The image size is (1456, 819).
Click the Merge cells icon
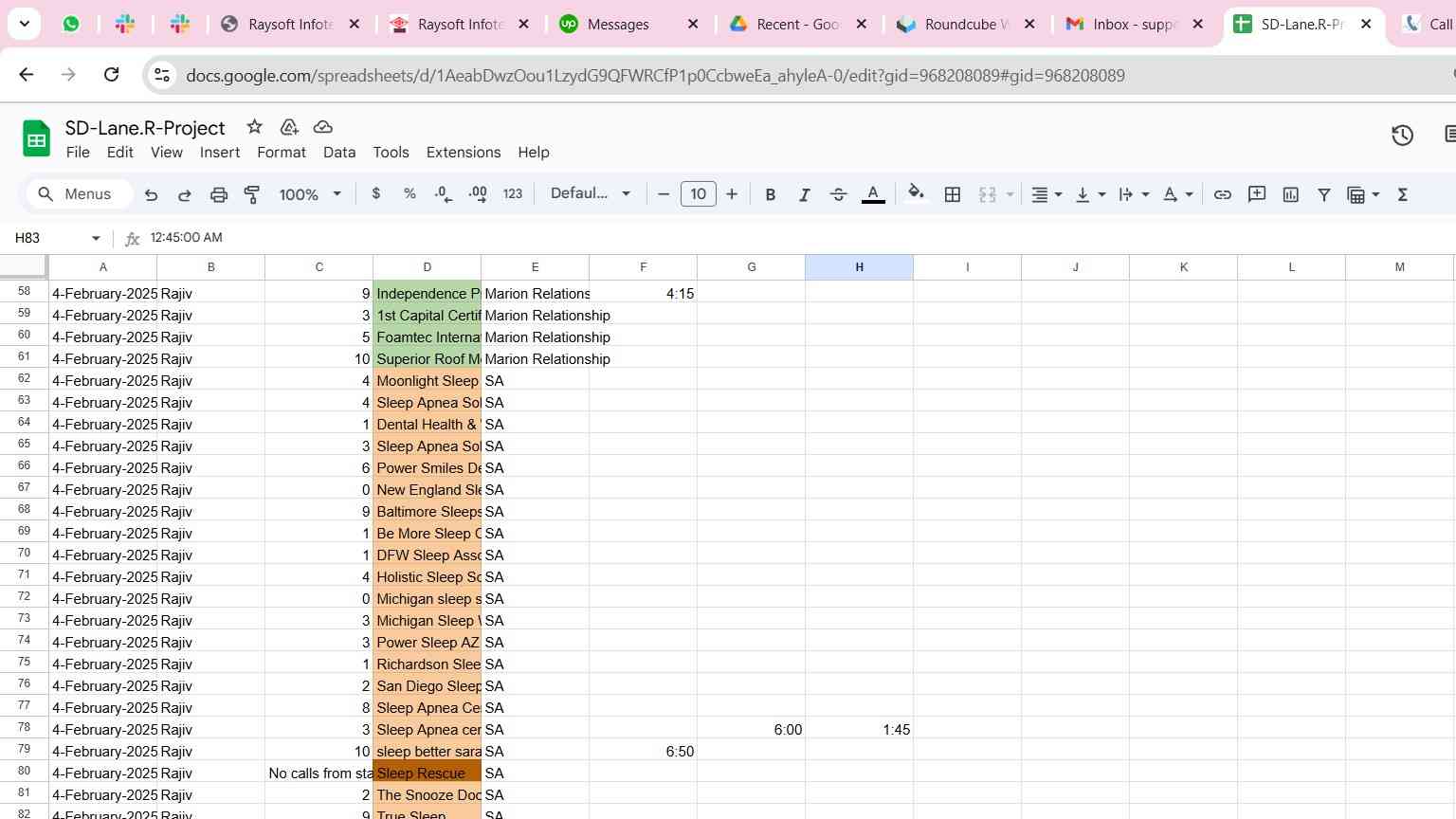click(988, 194)
